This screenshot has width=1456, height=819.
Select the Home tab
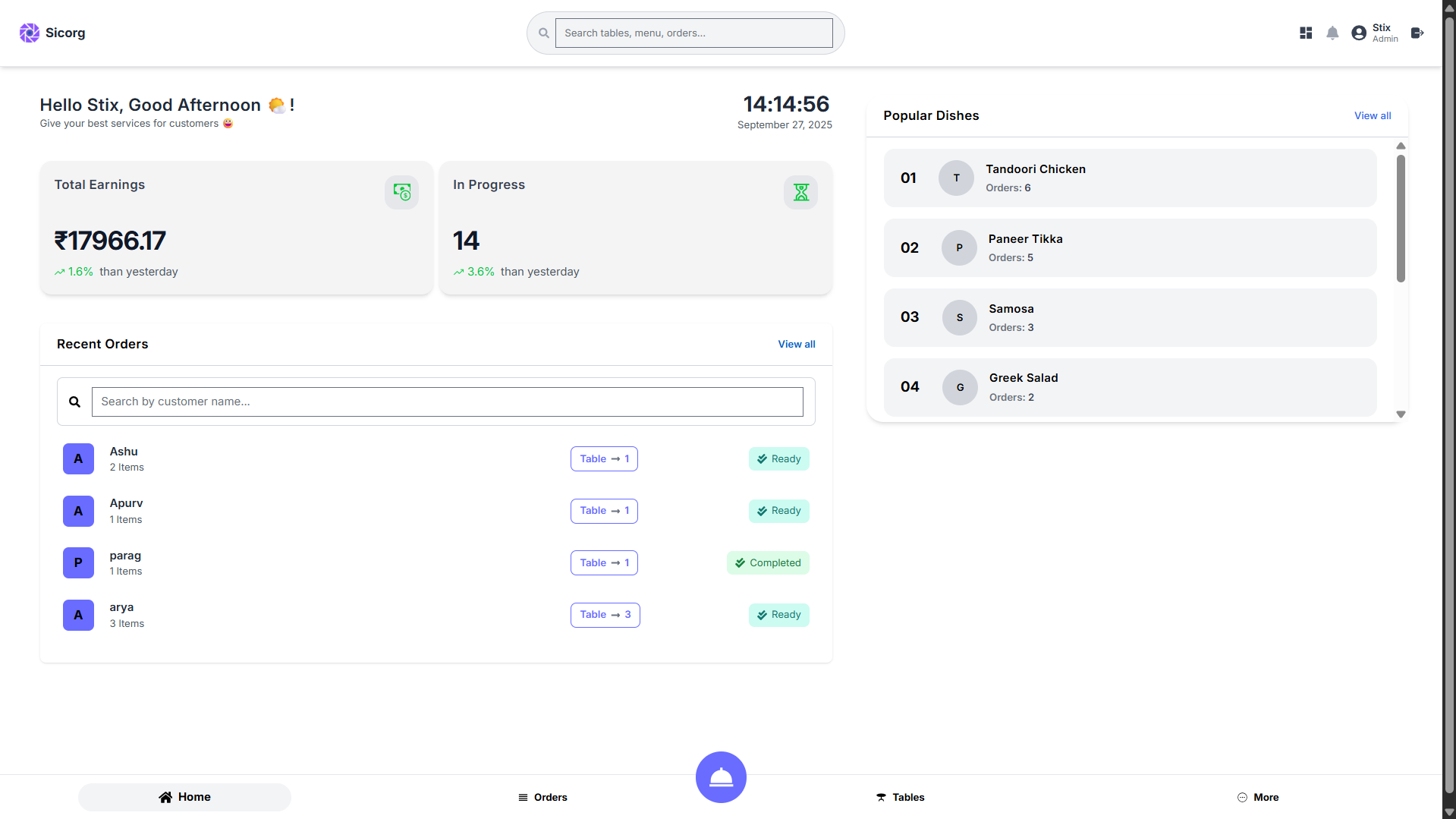(184, 797)
